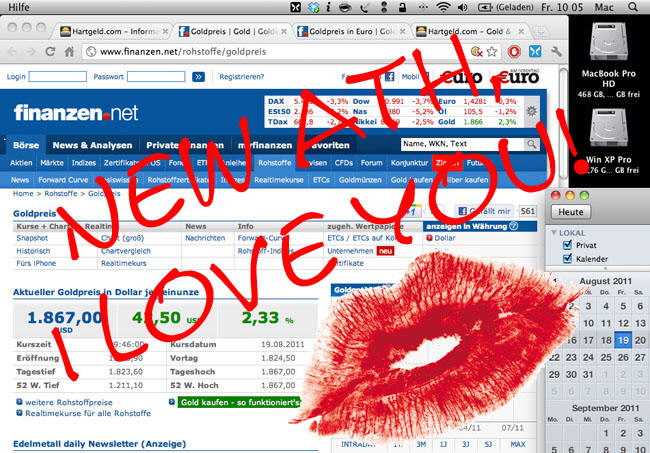Click the battery status in menu bar
Image resolution: width=650 pixels, height=453 pixels.
[x=506, y=7]
